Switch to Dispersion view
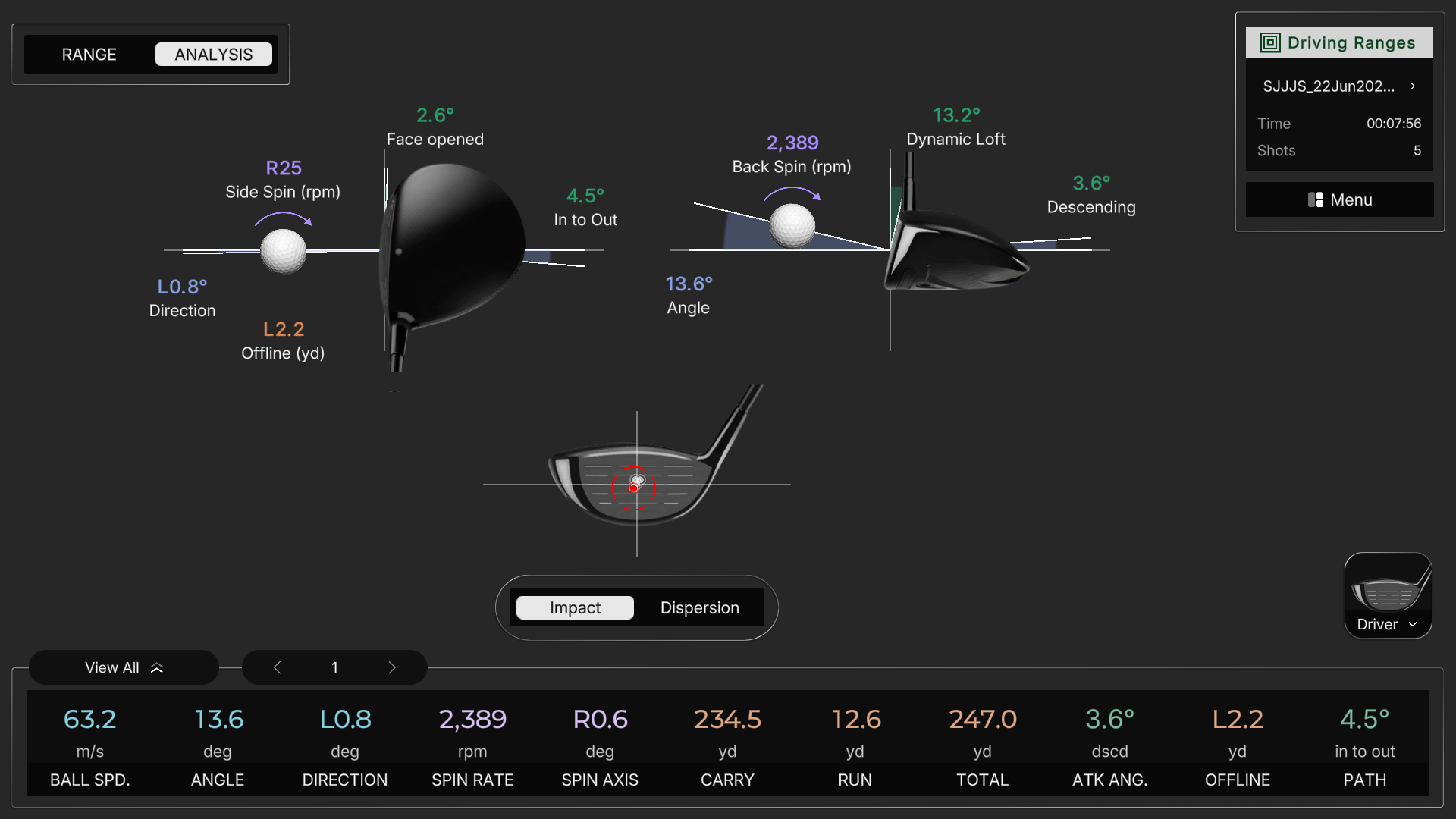Image resolution: width=1456 pixels, height=819 pixels. [699, 607]
